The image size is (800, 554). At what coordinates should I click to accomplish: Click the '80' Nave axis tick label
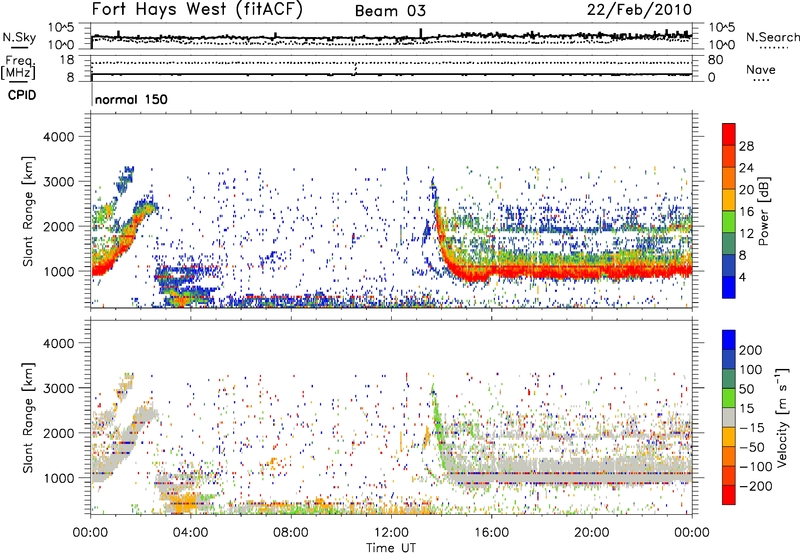[716, 60]
